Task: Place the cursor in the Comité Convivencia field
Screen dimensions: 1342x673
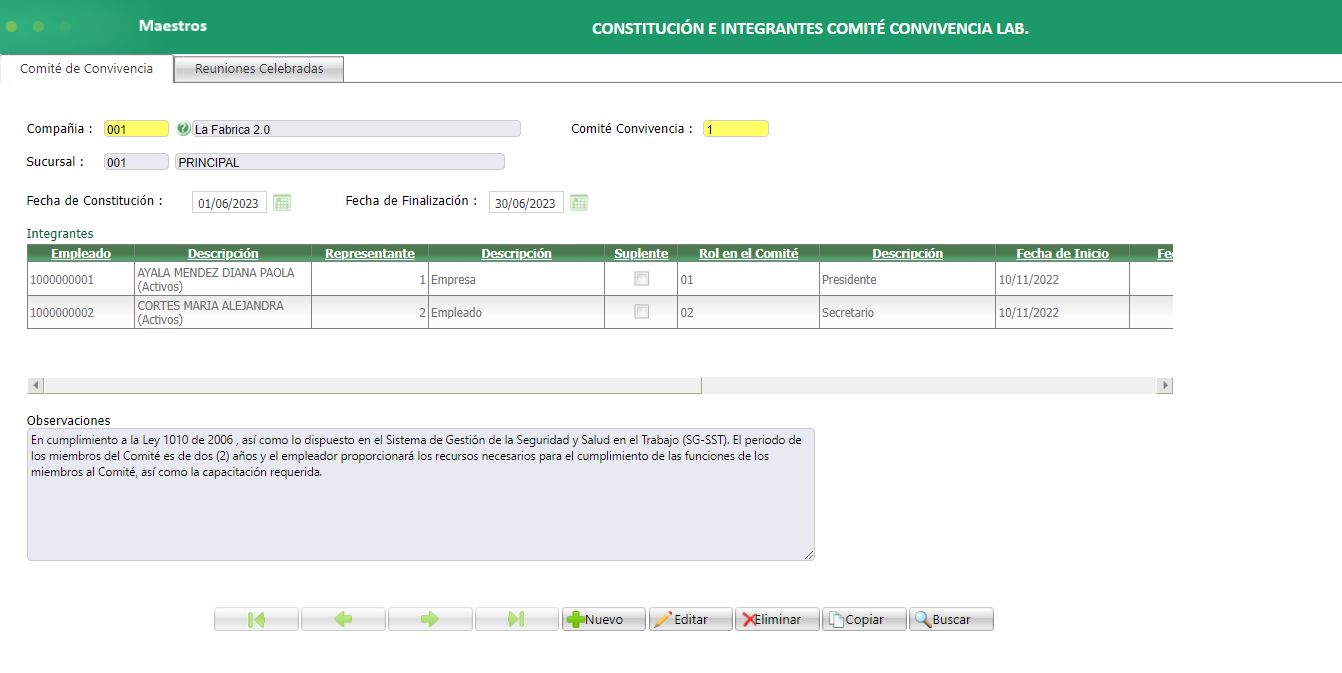Action: click(x=735, y=128)
